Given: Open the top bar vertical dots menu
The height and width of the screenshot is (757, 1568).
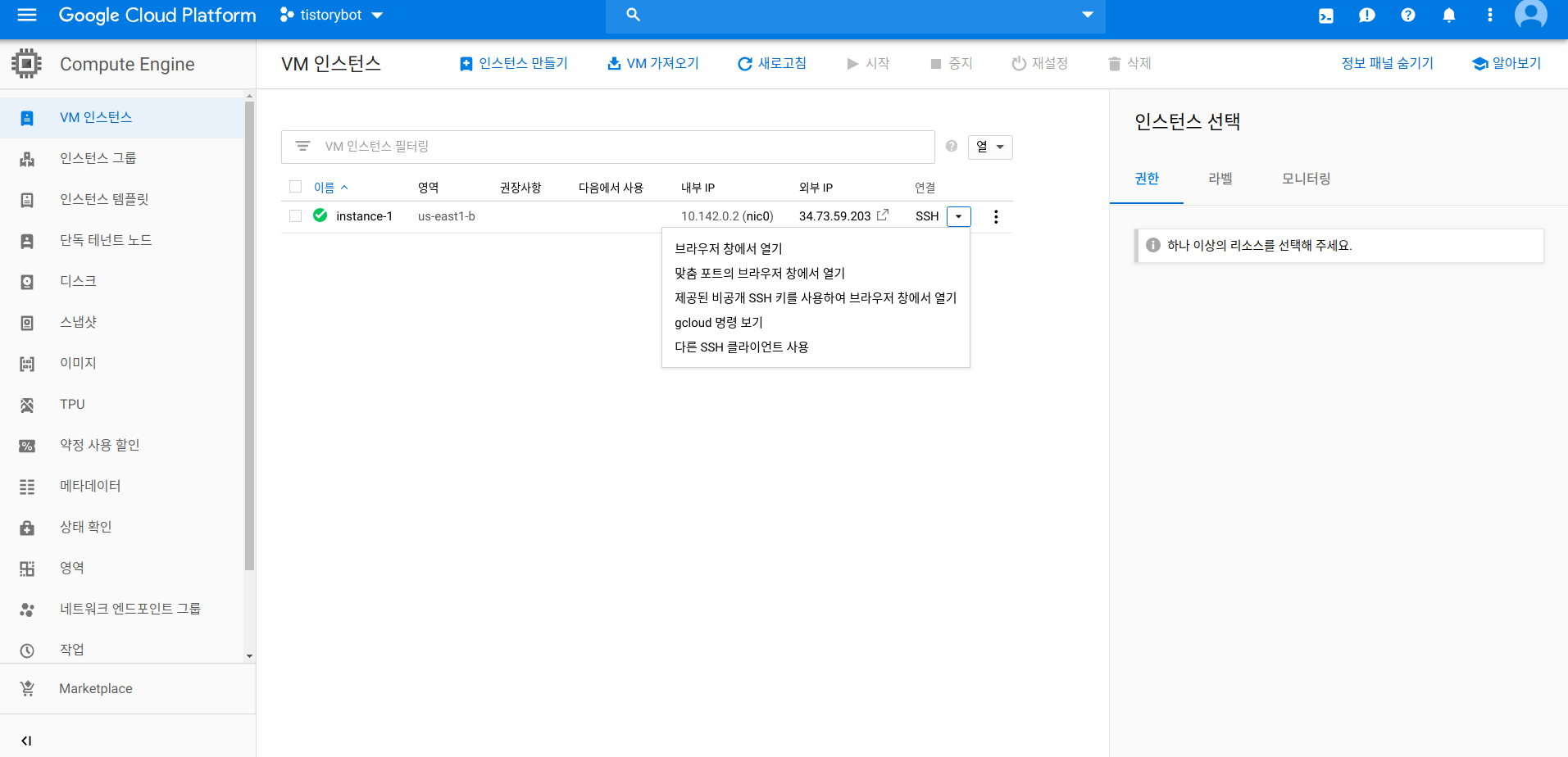Looking at the screenshot, I should point(1489,15).
